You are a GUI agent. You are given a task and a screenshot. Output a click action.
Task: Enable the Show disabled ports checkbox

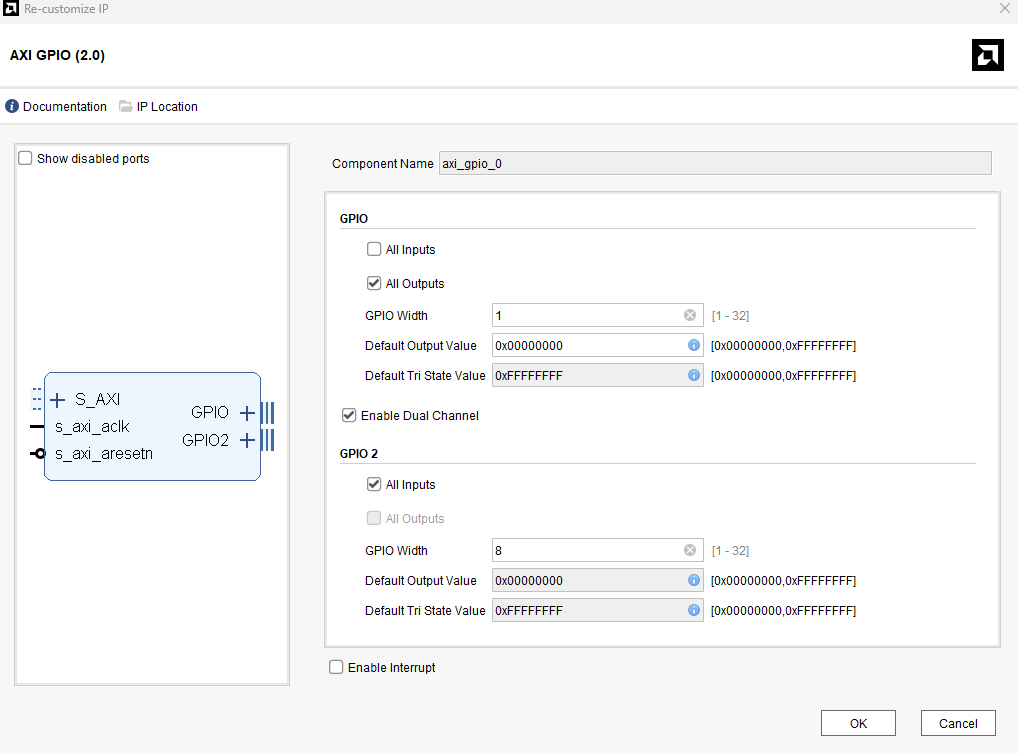pyautogui.click(x=26, y=158)
